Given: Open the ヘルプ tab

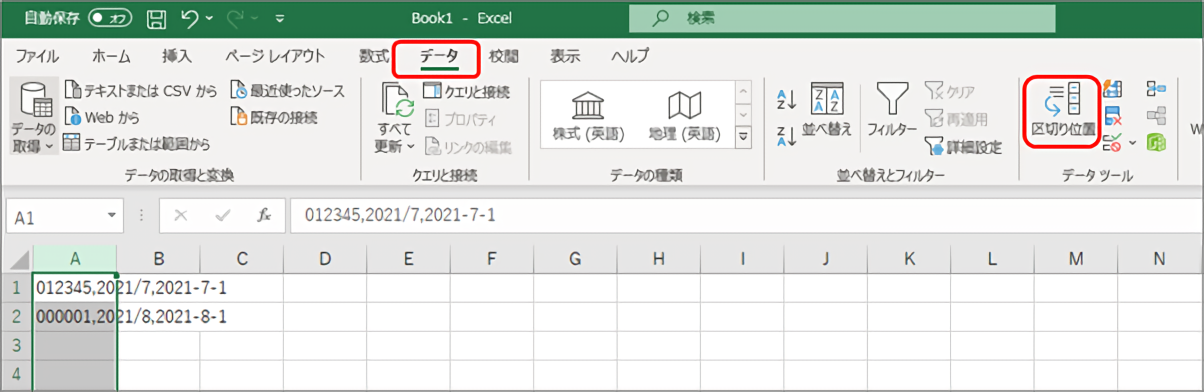Looking at the screenshot, I should (630, 56).
